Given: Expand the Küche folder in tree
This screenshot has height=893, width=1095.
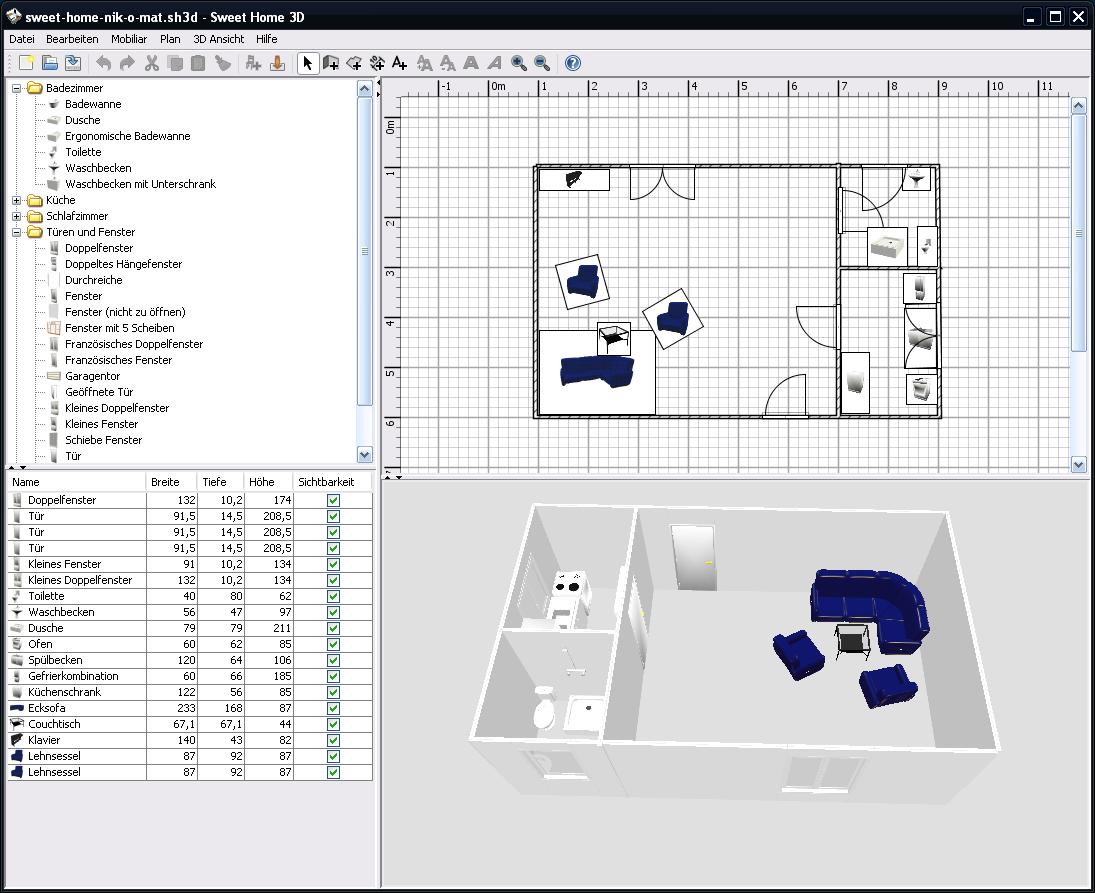Looking at the screenshot, I should [x=17, y=200].
